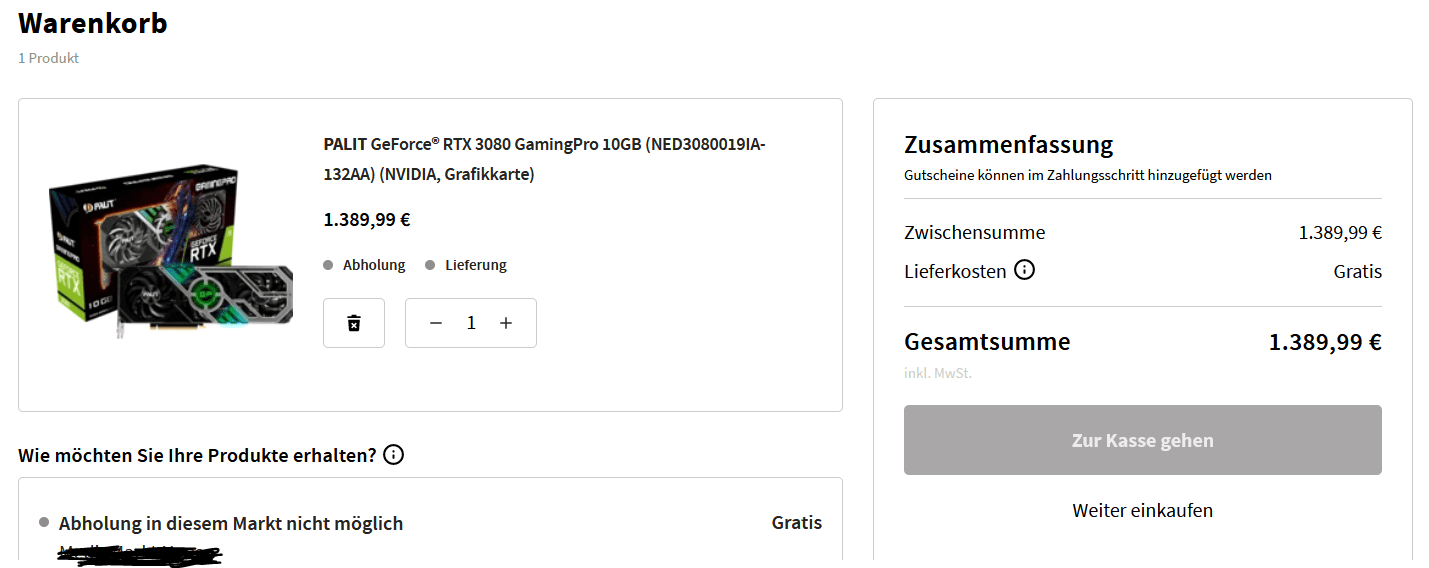The width and height of the screenshot is (1429, 568).
Task: Click the quantity number field showing 1
Action: click(x=471, y=323)
